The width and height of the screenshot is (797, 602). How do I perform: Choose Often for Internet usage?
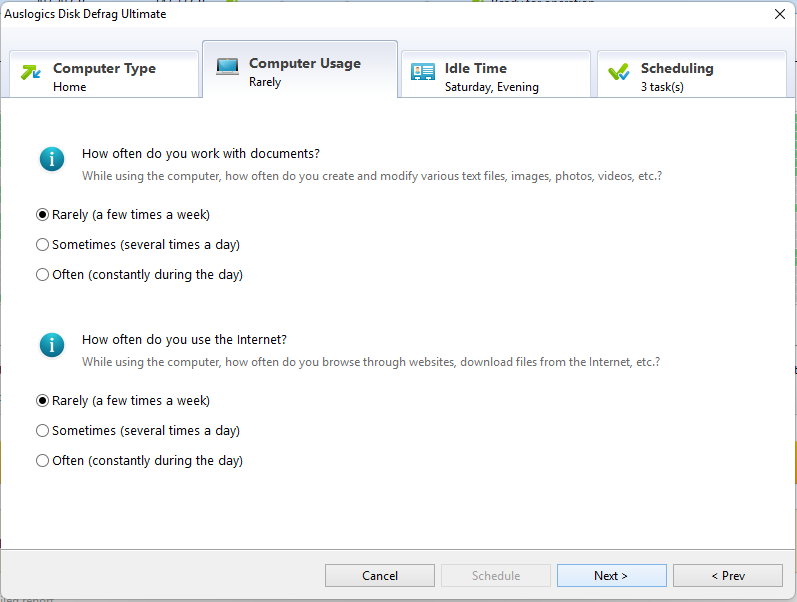pos(43,460)
